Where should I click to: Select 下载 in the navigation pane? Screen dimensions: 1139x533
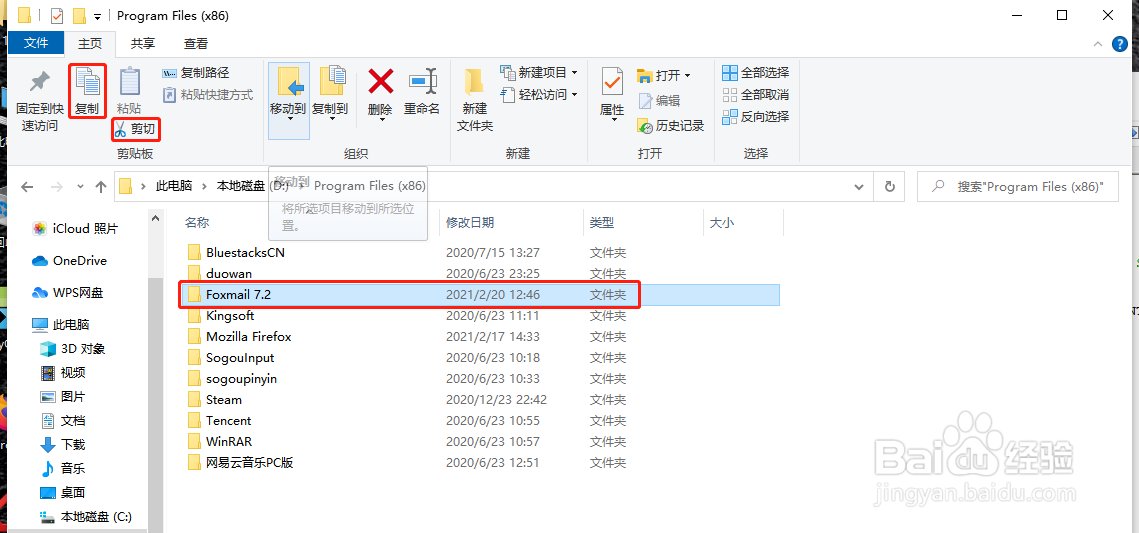pos(63,444)
